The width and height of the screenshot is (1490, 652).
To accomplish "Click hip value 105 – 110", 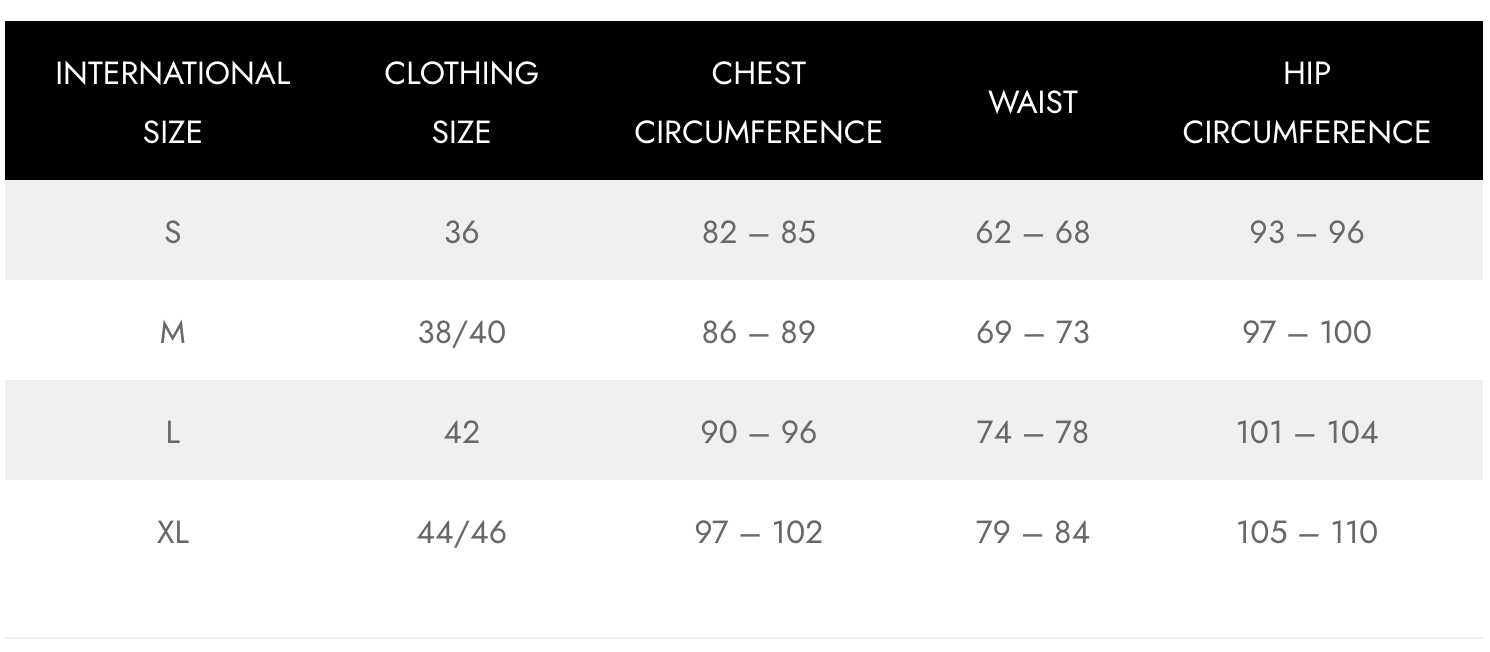I will [x=1306, y=532].
